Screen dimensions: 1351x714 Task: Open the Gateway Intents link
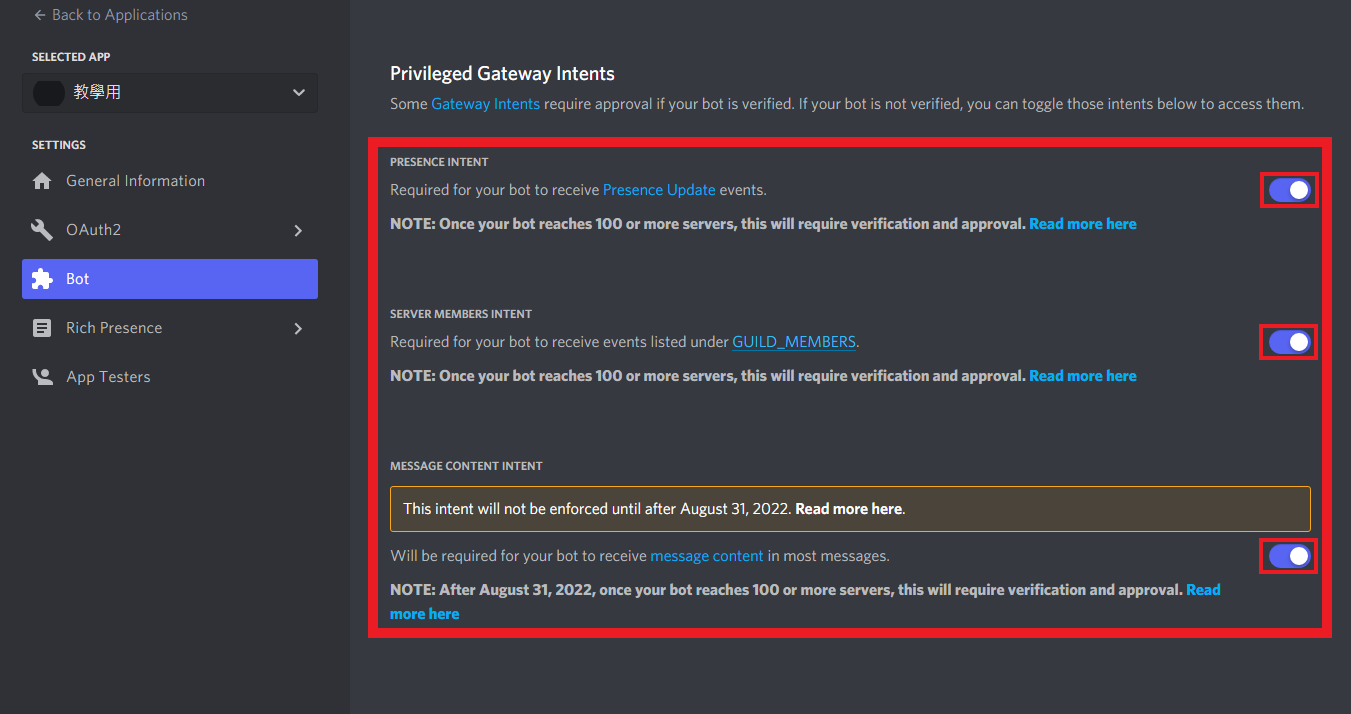[x=485, y=104]
